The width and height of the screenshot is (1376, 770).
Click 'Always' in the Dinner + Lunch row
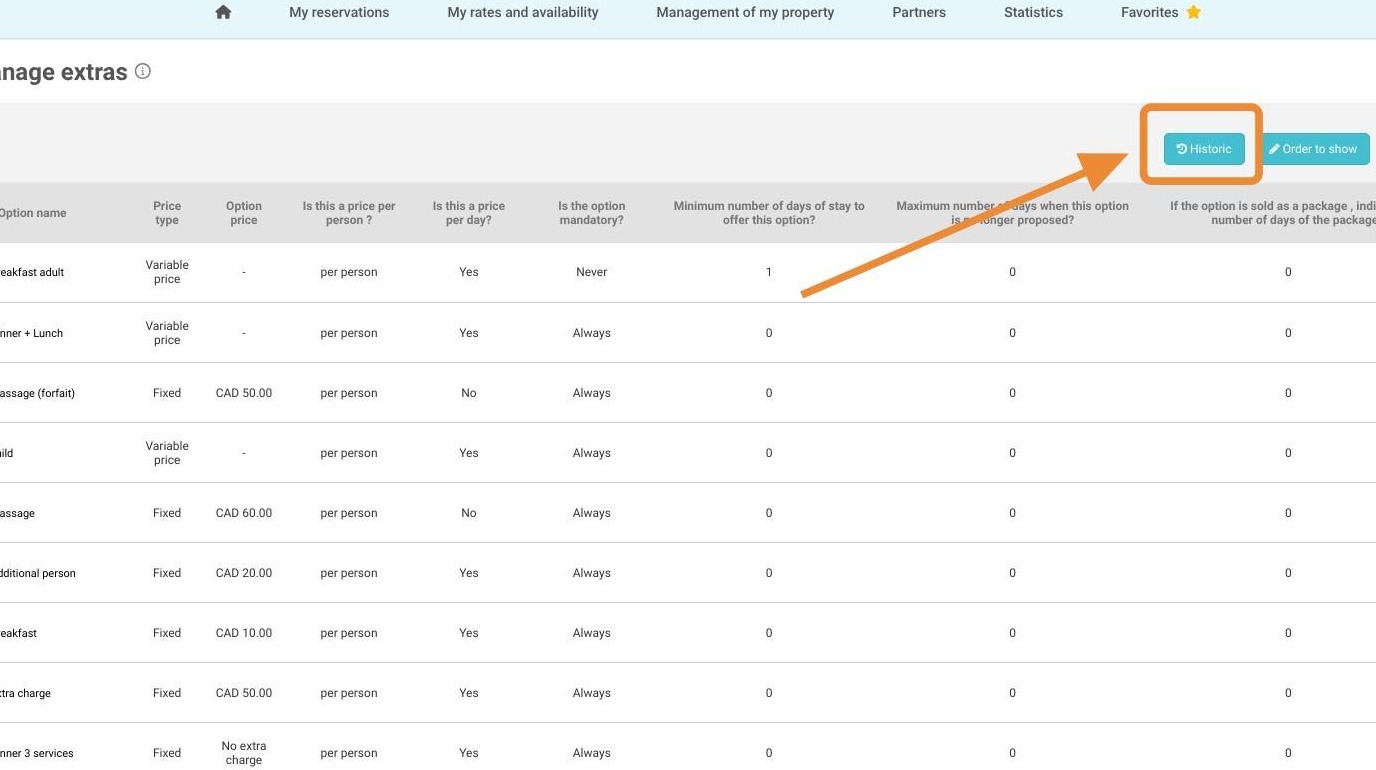click(592, 333)
